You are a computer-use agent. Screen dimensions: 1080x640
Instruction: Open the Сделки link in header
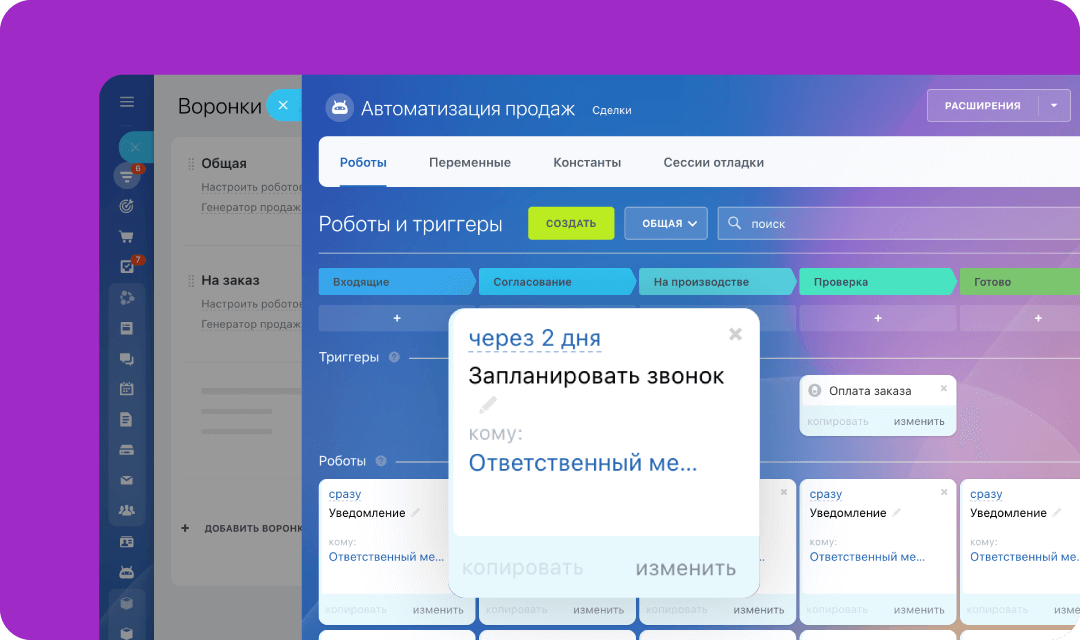click(612, 110)
